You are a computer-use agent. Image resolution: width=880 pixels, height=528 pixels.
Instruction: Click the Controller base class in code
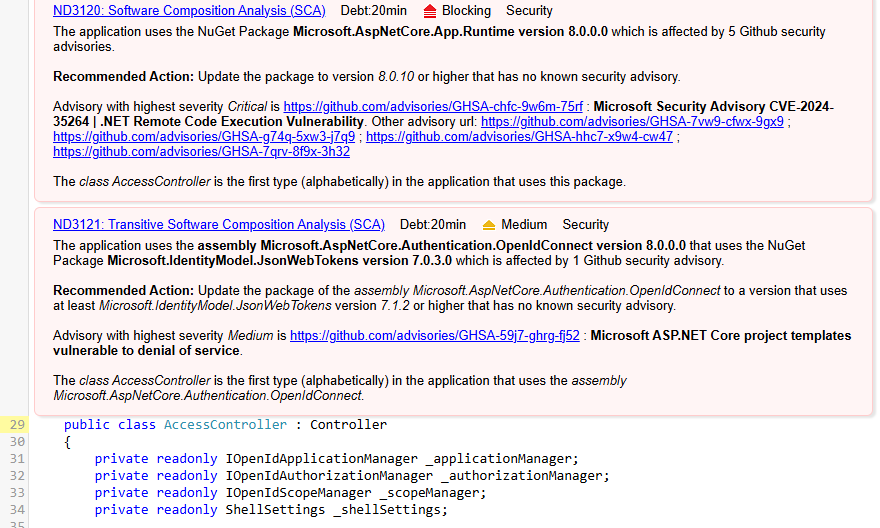point(348,425)
